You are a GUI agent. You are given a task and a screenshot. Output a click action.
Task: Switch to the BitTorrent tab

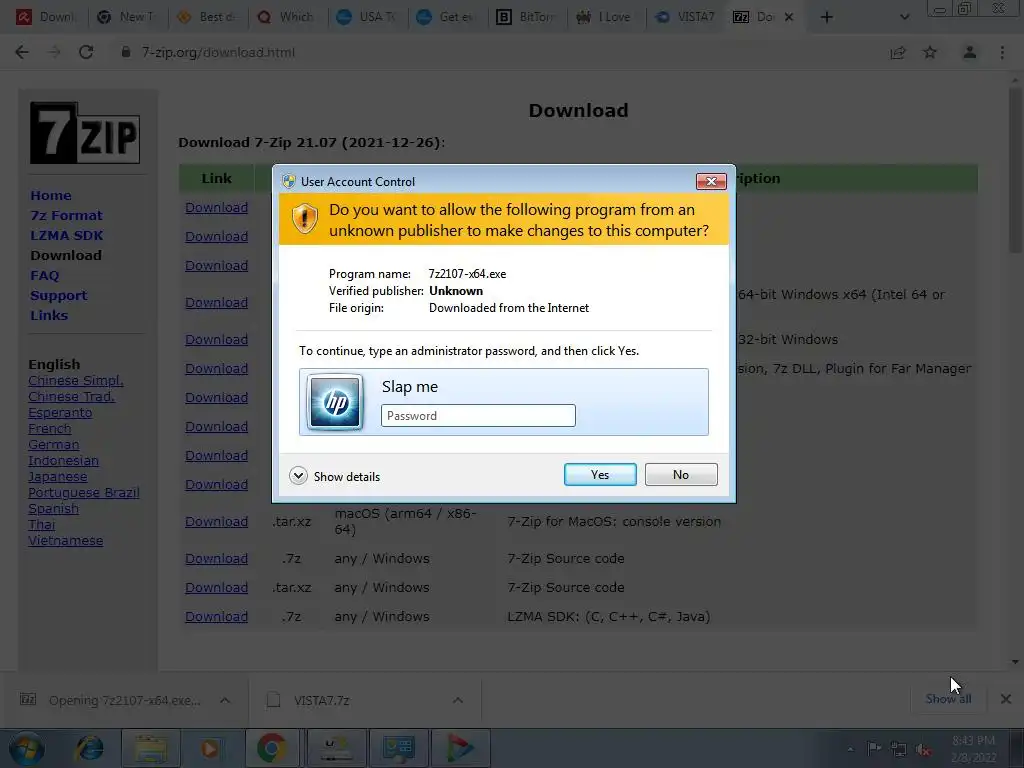click(526, 17)
